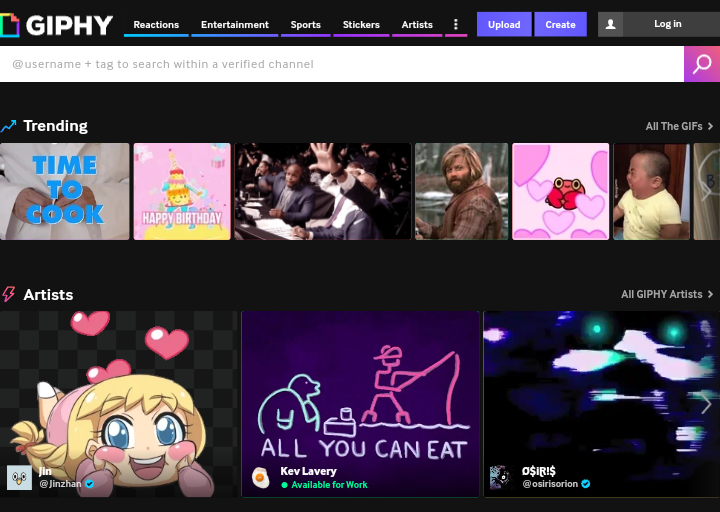The width and height of the screenshot is (720, 512).
Task: Open the Stickers menu
Action: (x=361, y=25)
